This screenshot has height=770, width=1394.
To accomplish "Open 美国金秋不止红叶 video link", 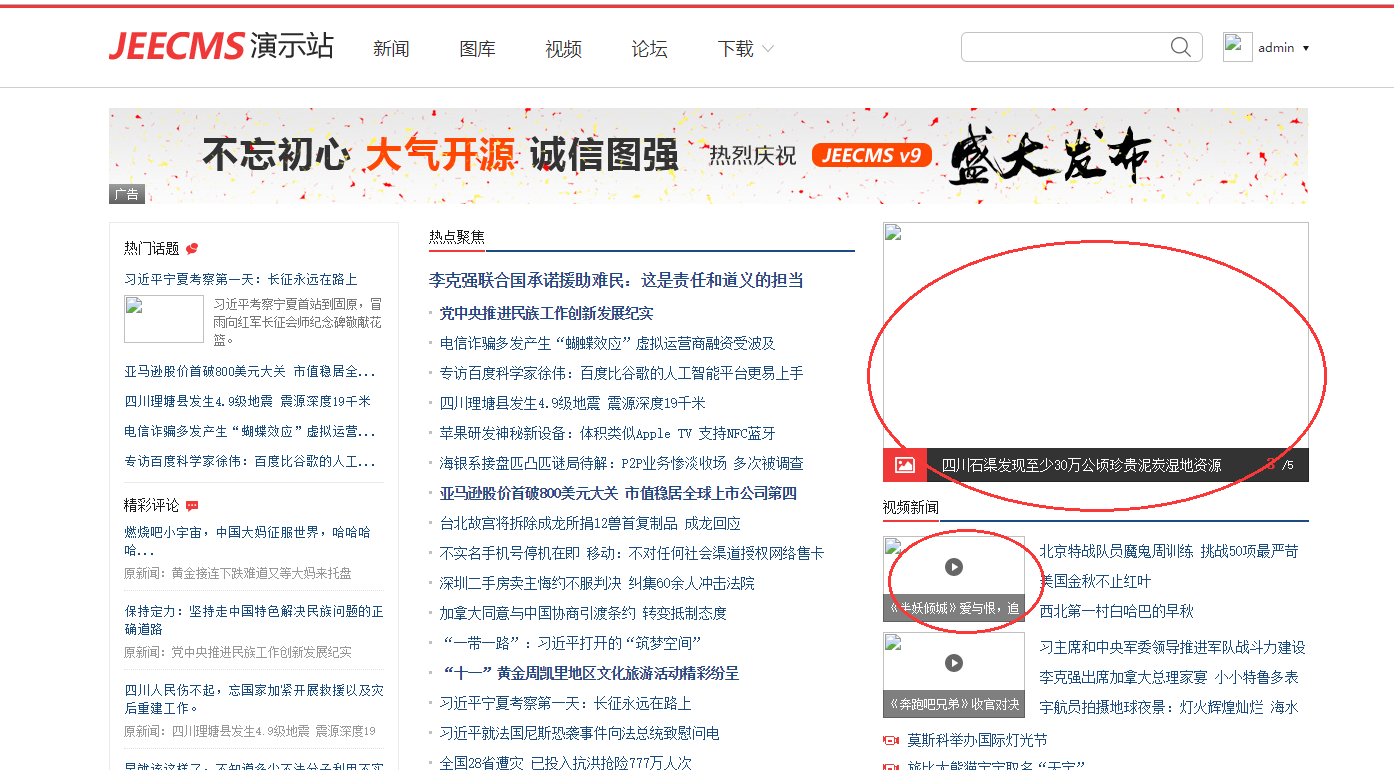I will pos(1095,581).
